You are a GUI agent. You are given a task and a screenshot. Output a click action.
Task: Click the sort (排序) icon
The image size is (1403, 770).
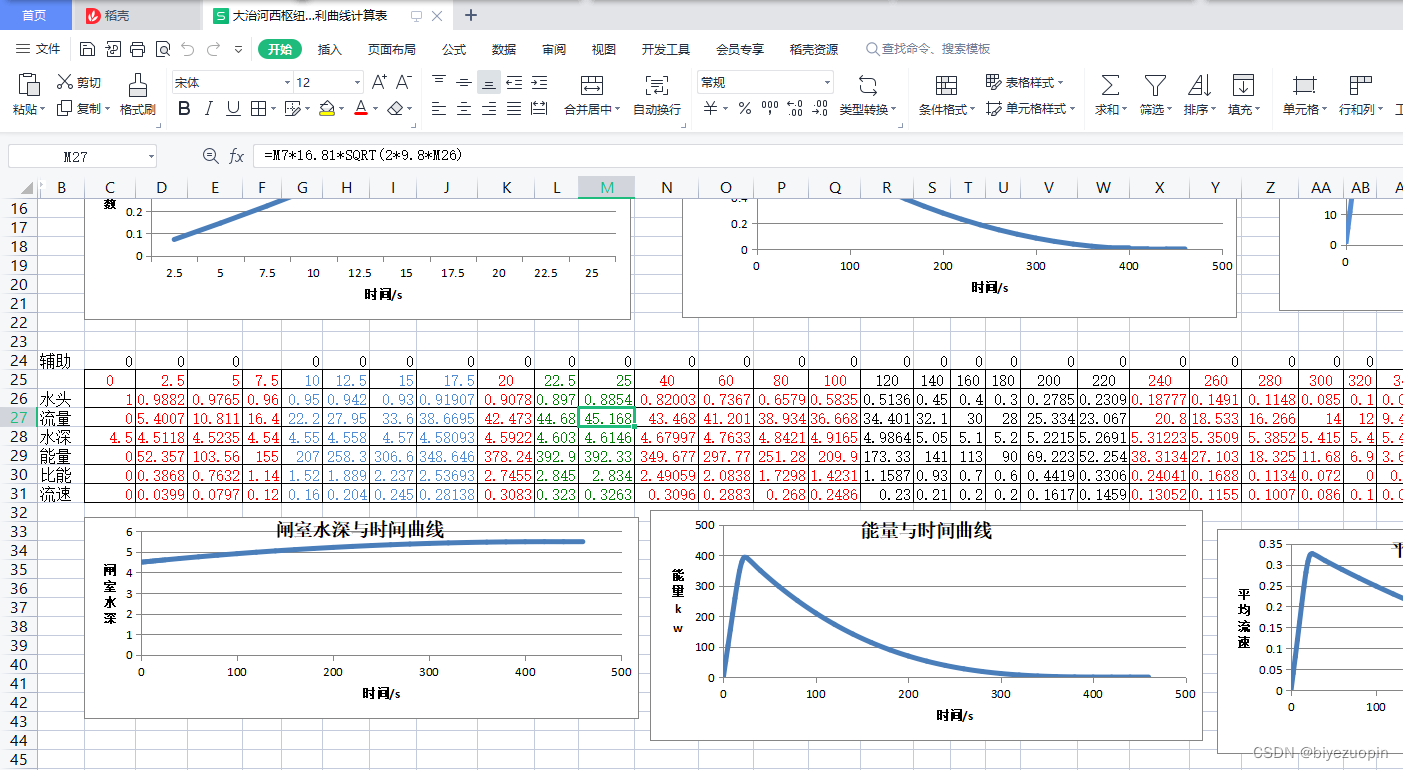[x=1199, y=85]
